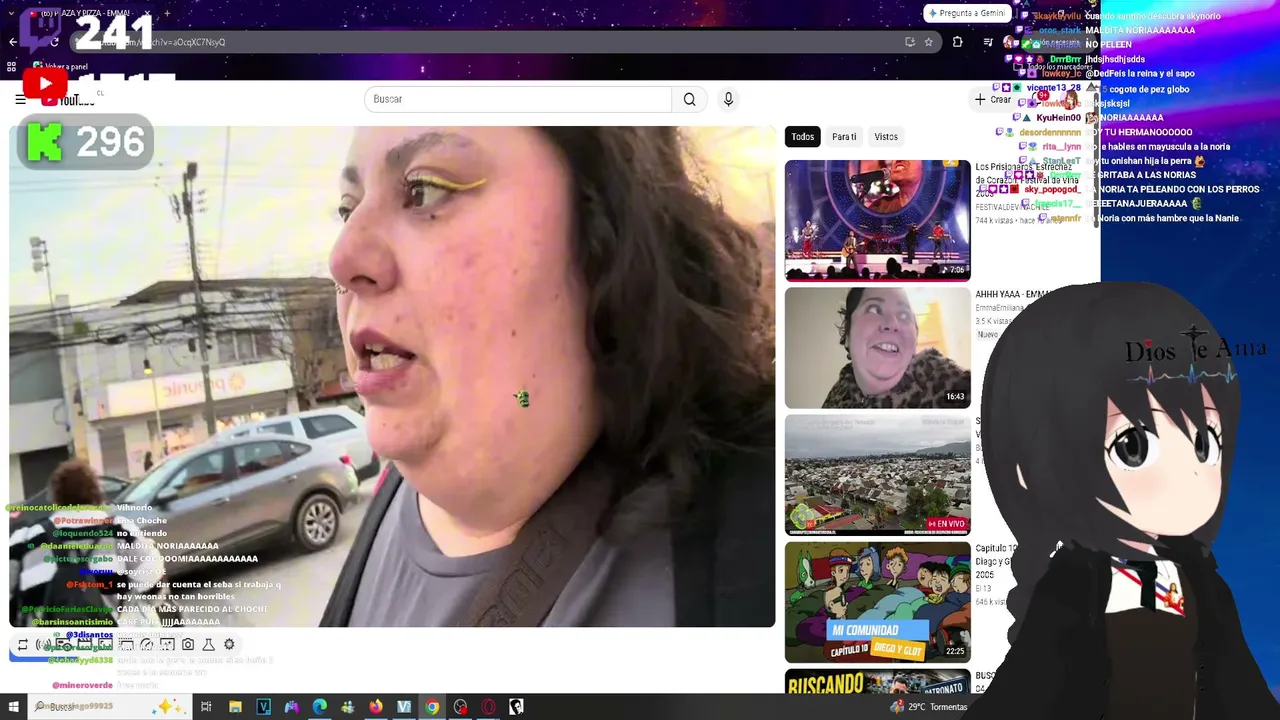Open the apps grid in bookmarks bar
The height and width of the screenshot is (720, 1280).
[11, 67]
